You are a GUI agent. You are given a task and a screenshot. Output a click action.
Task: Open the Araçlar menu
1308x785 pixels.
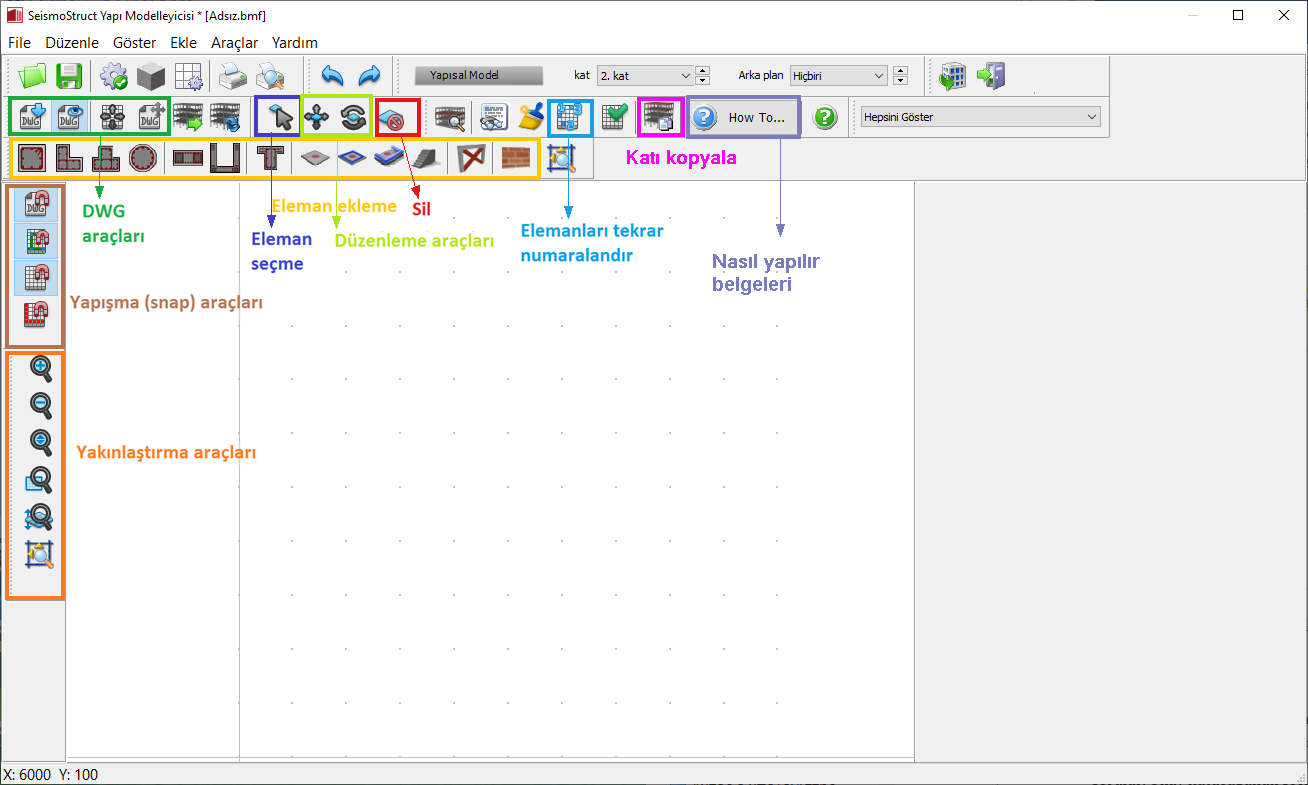tap(235, 43)
